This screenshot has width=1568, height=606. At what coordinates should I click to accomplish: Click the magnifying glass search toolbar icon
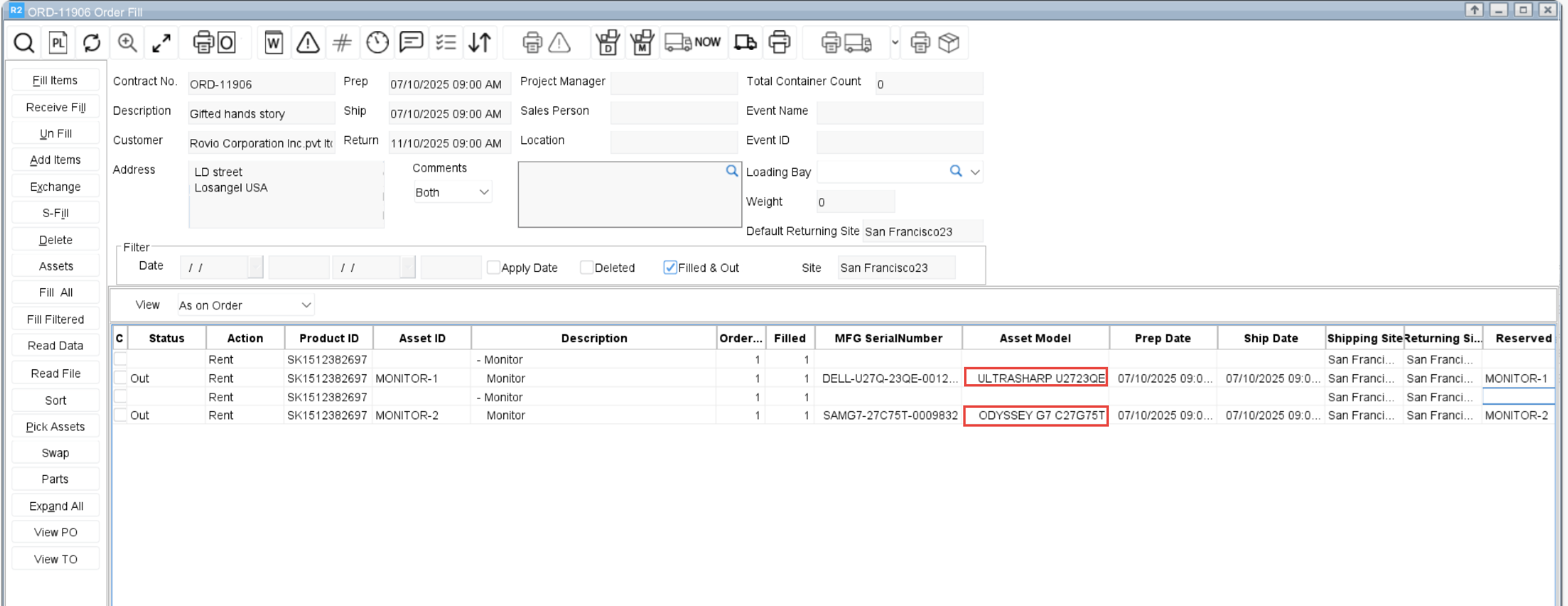25,43
